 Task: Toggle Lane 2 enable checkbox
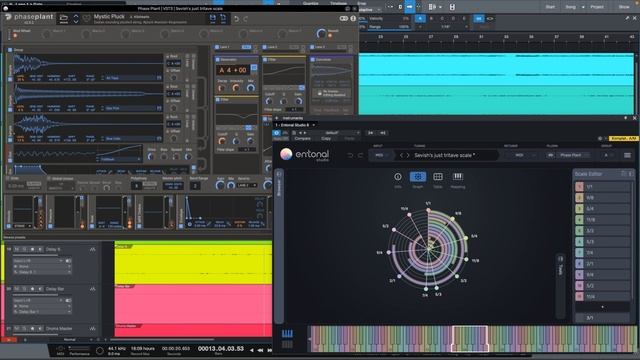264,47
